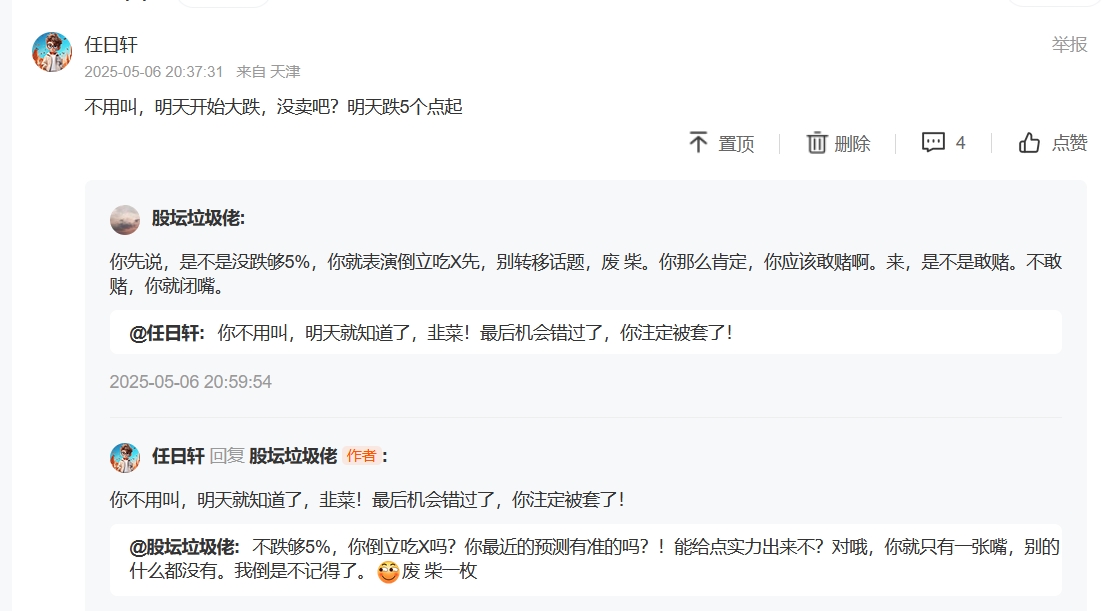
Task: Click the pin-to-top arrow icon
Action: tap(698, 142)
